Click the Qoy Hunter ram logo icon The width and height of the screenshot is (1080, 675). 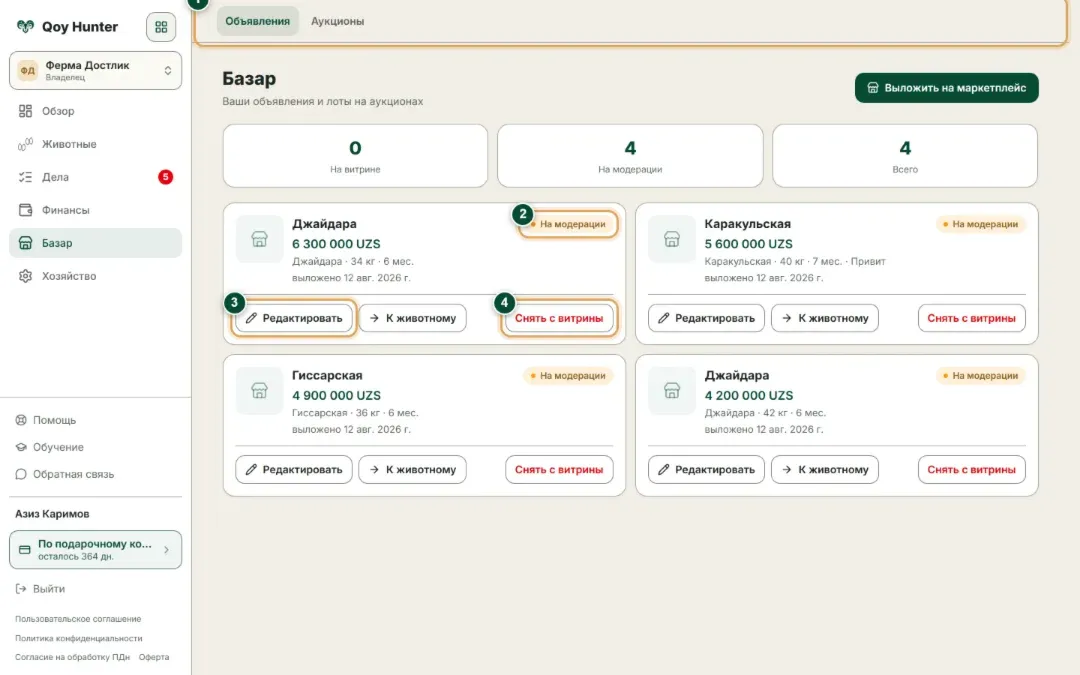click(25, 27)
